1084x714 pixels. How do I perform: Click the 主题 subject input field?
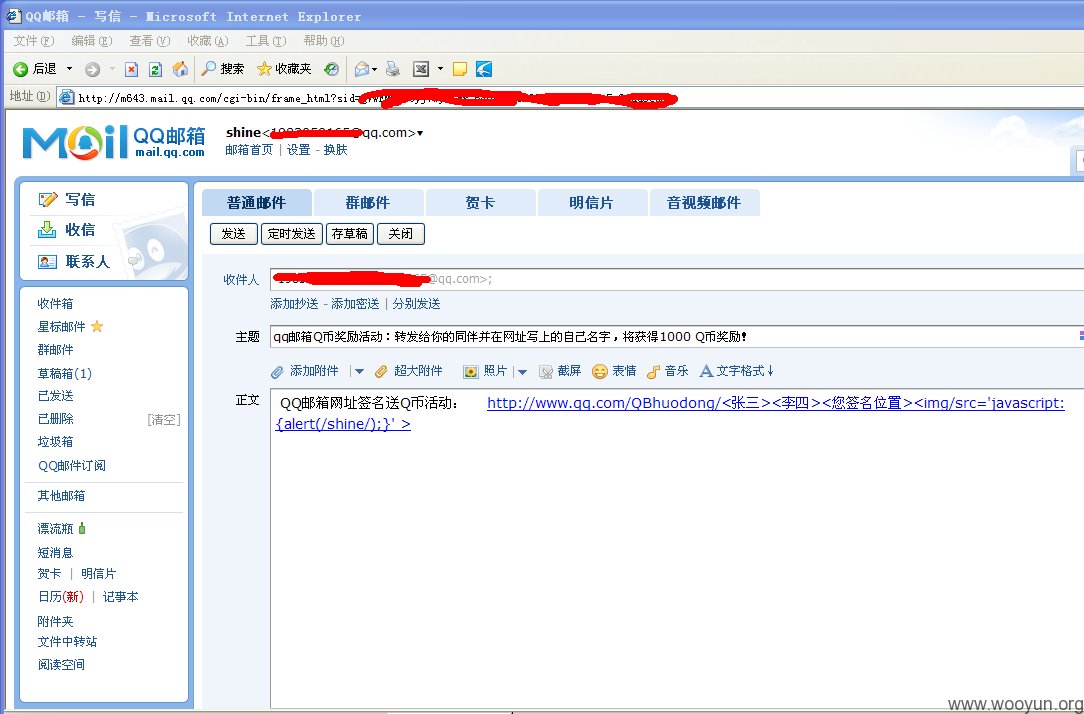coord(677,337)
